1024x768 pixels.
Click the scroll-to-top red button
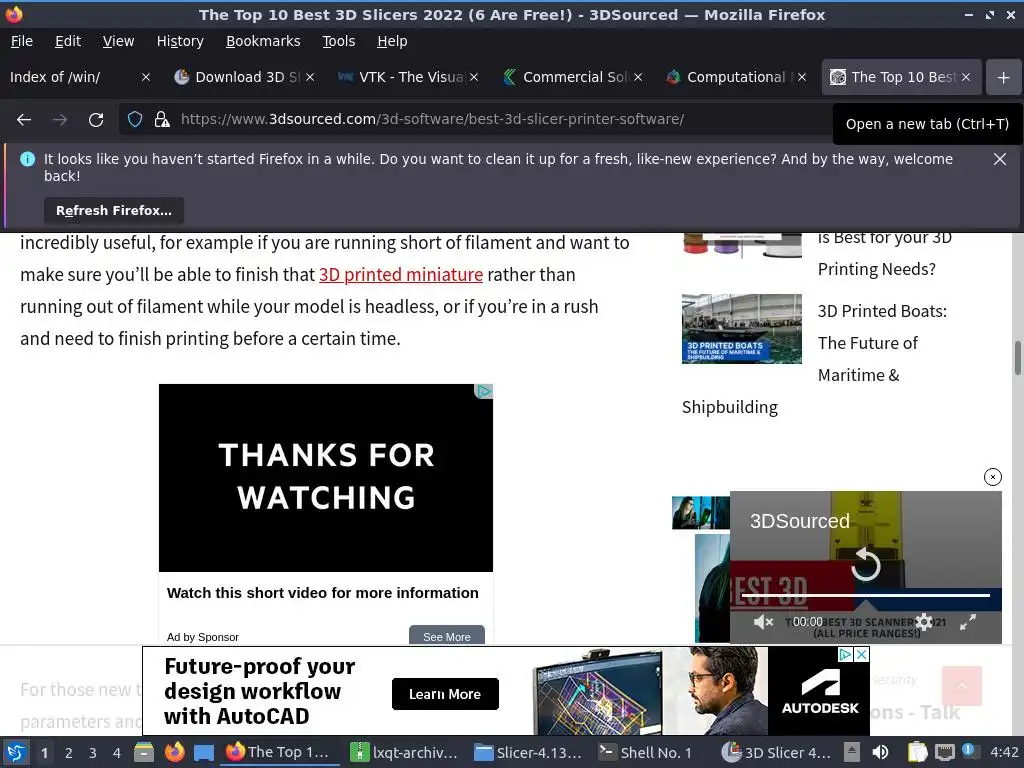[961, 686]
